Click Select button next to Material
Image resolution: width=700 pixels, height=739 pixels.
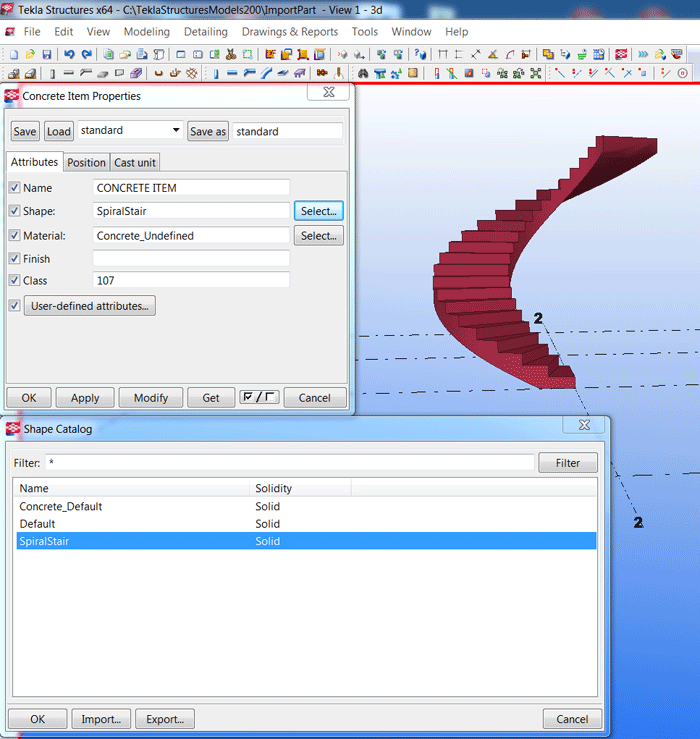[318, 236]
